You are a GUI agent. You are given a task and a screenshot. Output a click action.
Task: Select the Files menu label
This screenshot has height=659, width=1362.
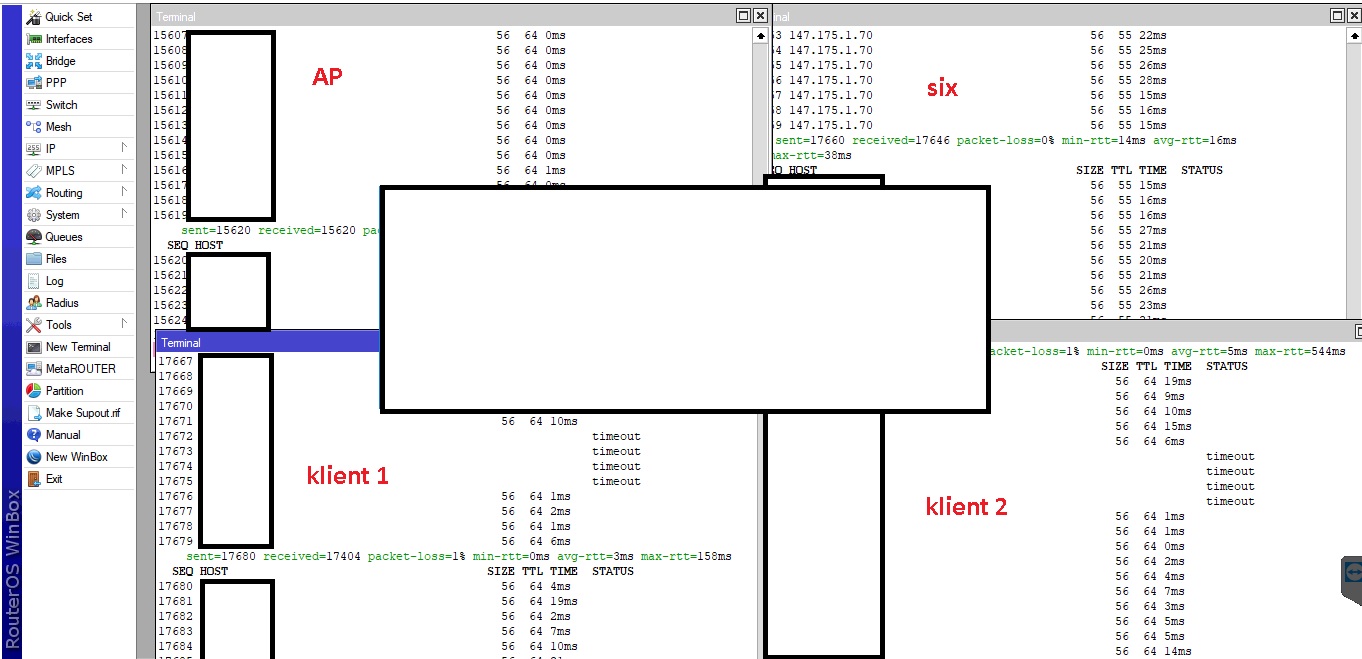click(56, 259)
